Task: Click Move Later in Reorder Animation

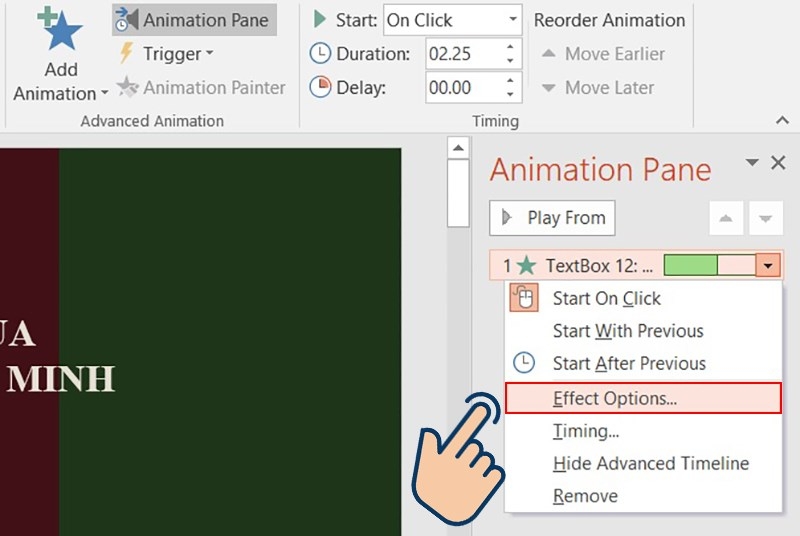Action: point(598,88)
